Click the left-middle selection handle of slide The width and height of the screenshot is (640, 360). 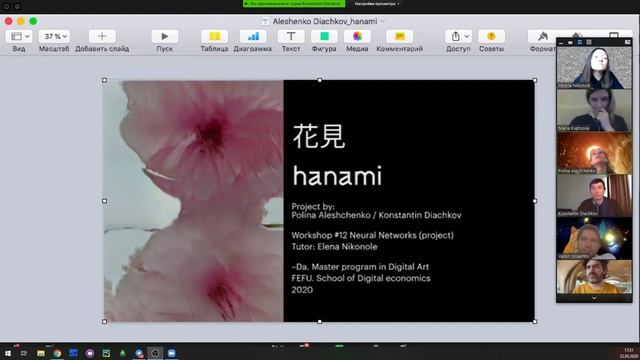(104, 201)
